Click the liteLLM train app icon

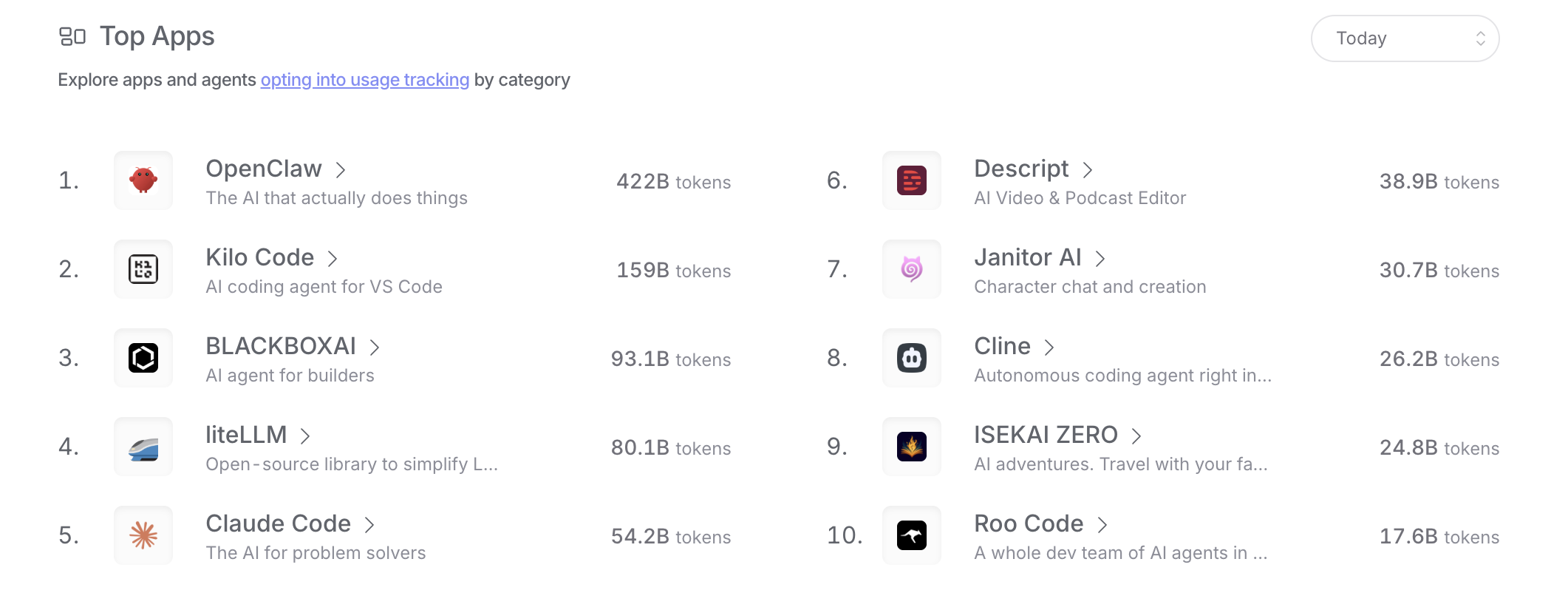click(x=143, y=447)
